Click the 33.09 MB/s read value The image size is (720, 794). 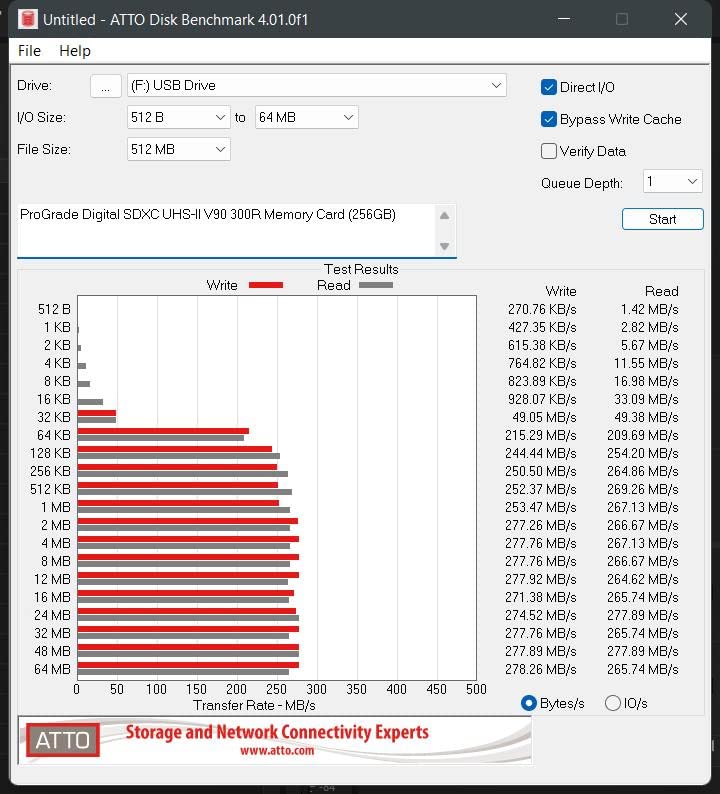(x=646, y=400)
